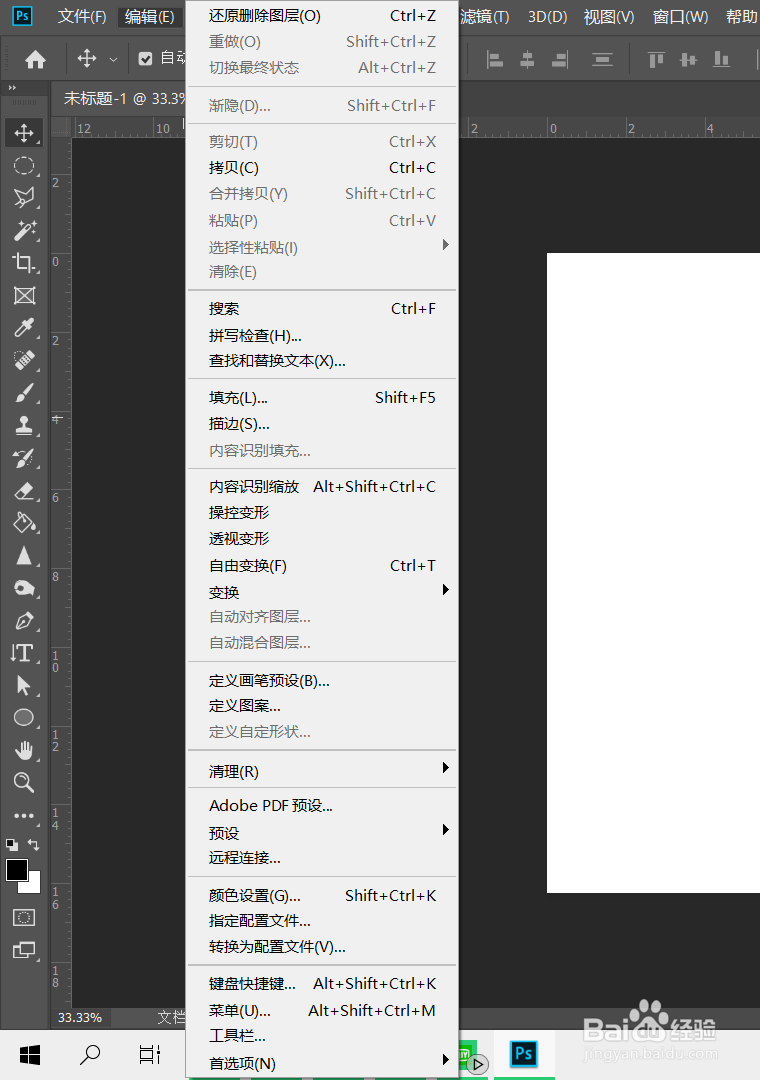This screenshot has width=760, height=1080.
Task: Open the Edit Toolbar three-dots icon
Action: tap(24, 816)
